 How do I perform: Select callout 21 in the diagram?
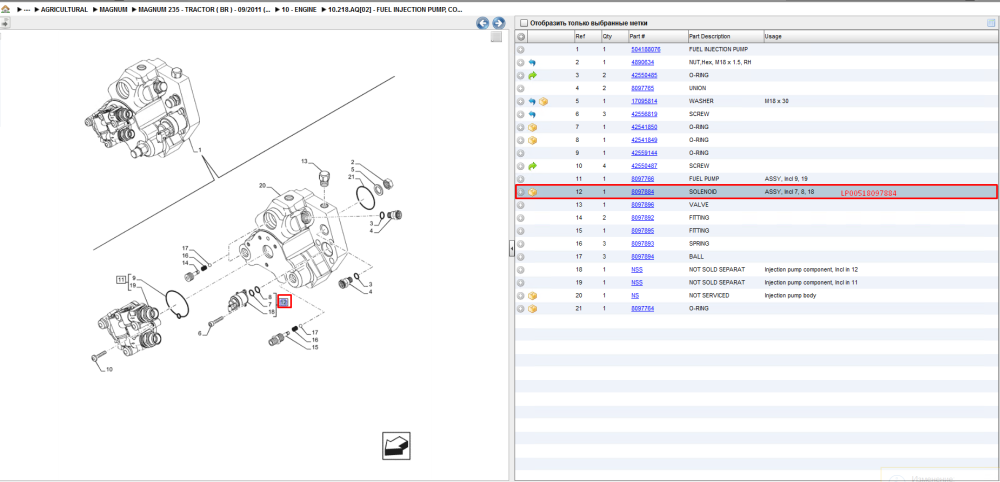351,177
